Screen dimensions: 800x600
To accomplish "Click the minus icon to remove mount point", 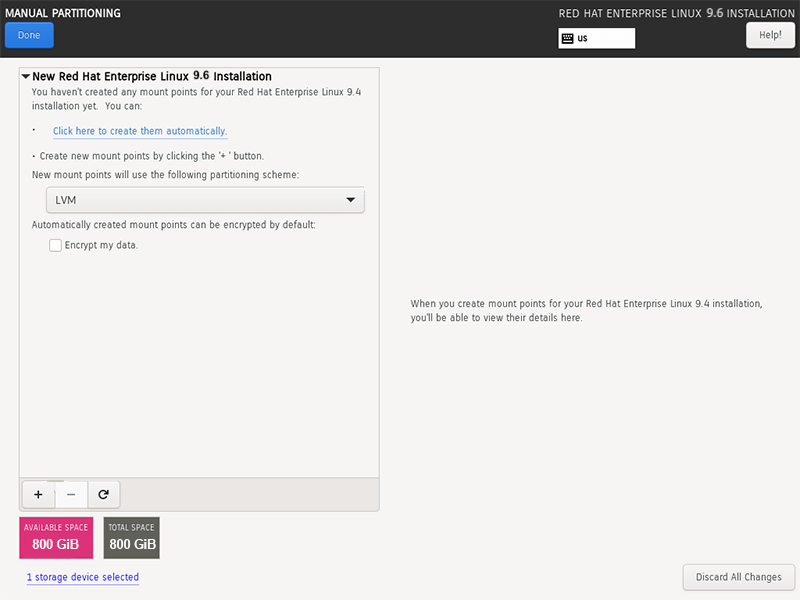I will pyautogui.click(x=71, y=494).
